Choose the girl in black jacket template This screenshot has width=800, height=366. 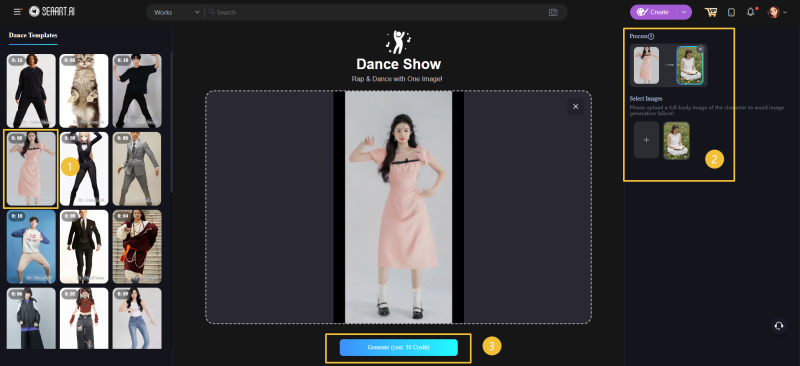(x=31, y=318)
